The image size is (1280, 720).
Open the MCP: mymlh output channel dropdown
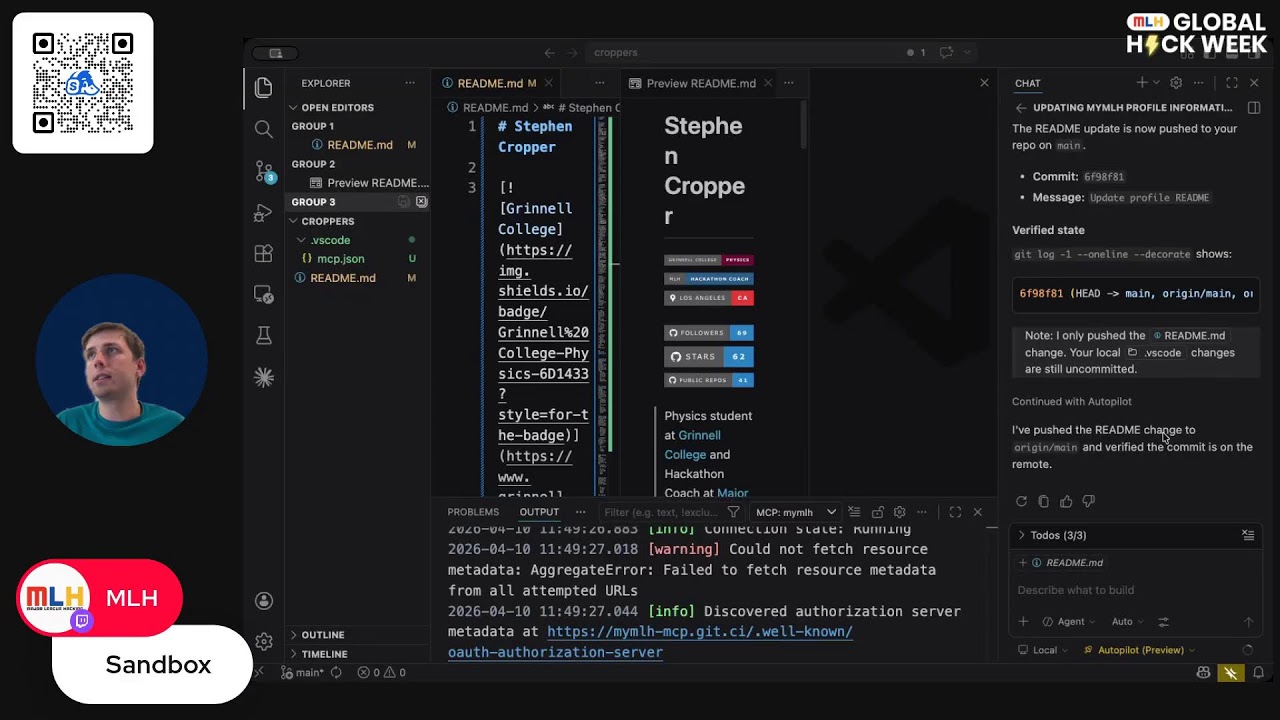(796, 512)
